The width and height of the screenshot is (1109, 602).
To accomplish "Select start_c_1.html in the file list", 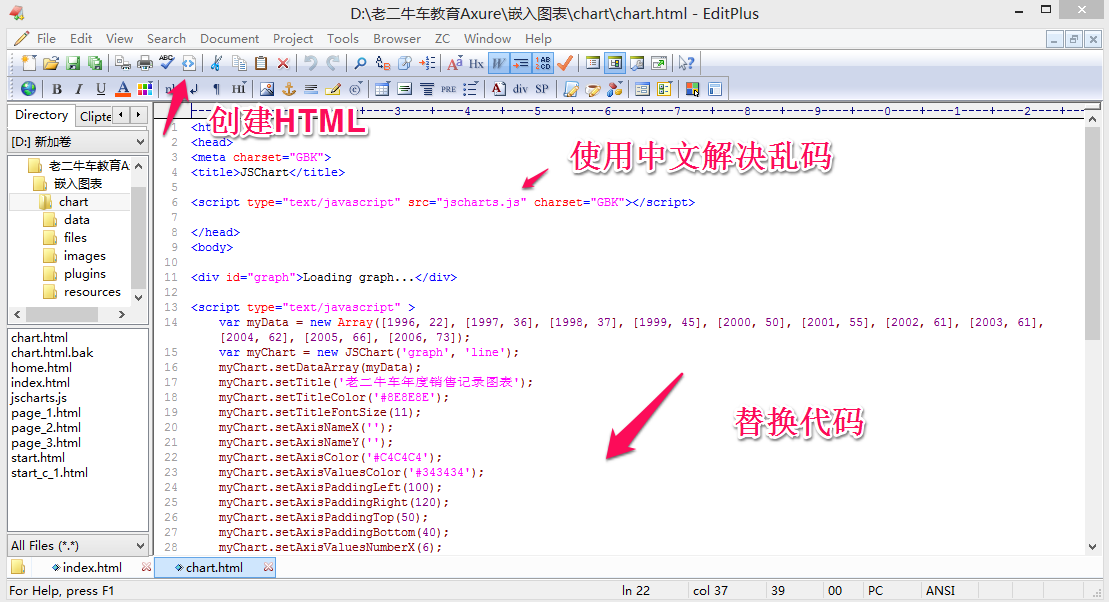I will pyautogui.click(x=50, y=473).
